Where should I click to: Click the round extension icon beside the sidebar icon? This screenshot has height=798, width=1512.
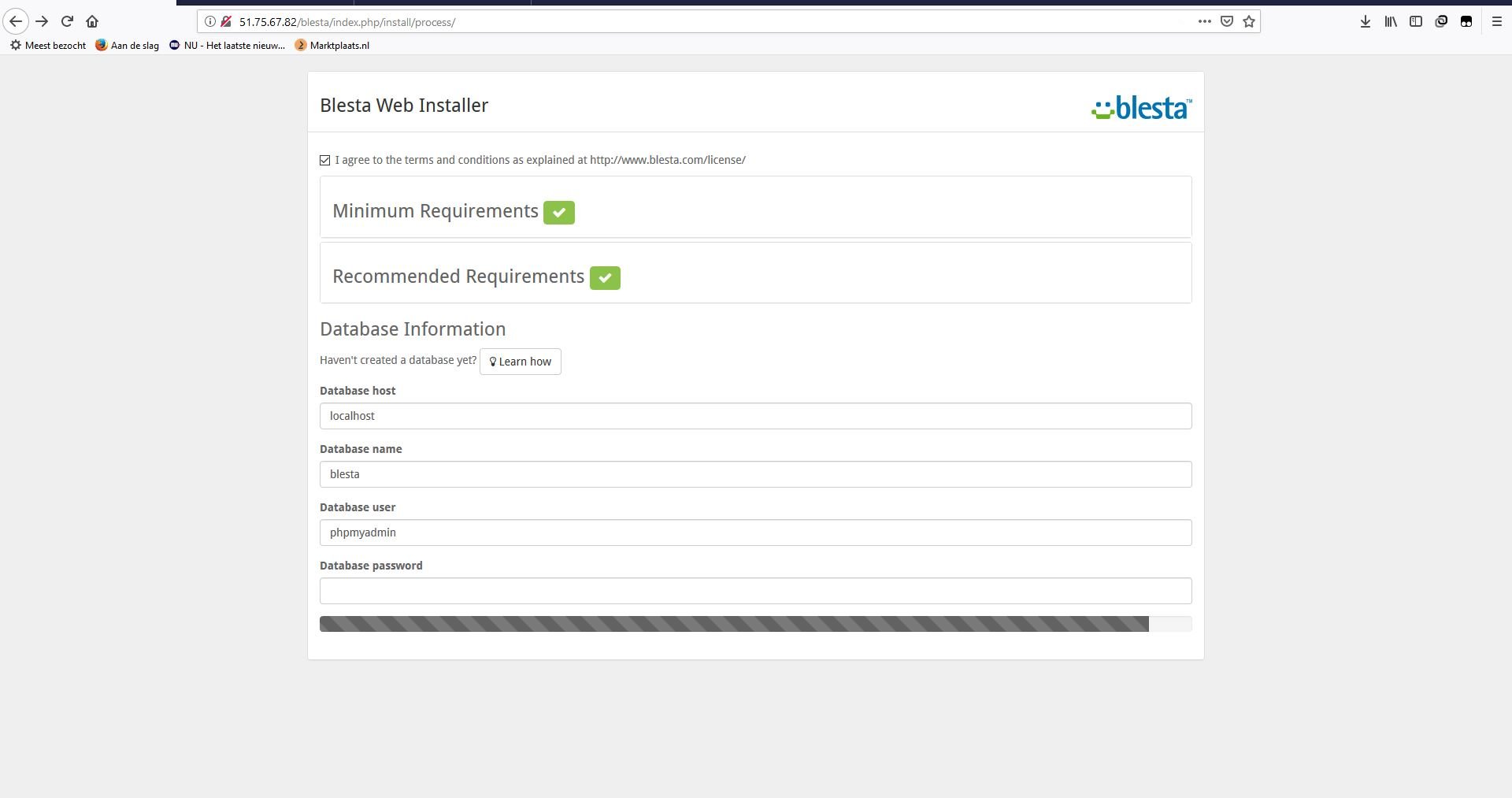tap(1441, 21)
